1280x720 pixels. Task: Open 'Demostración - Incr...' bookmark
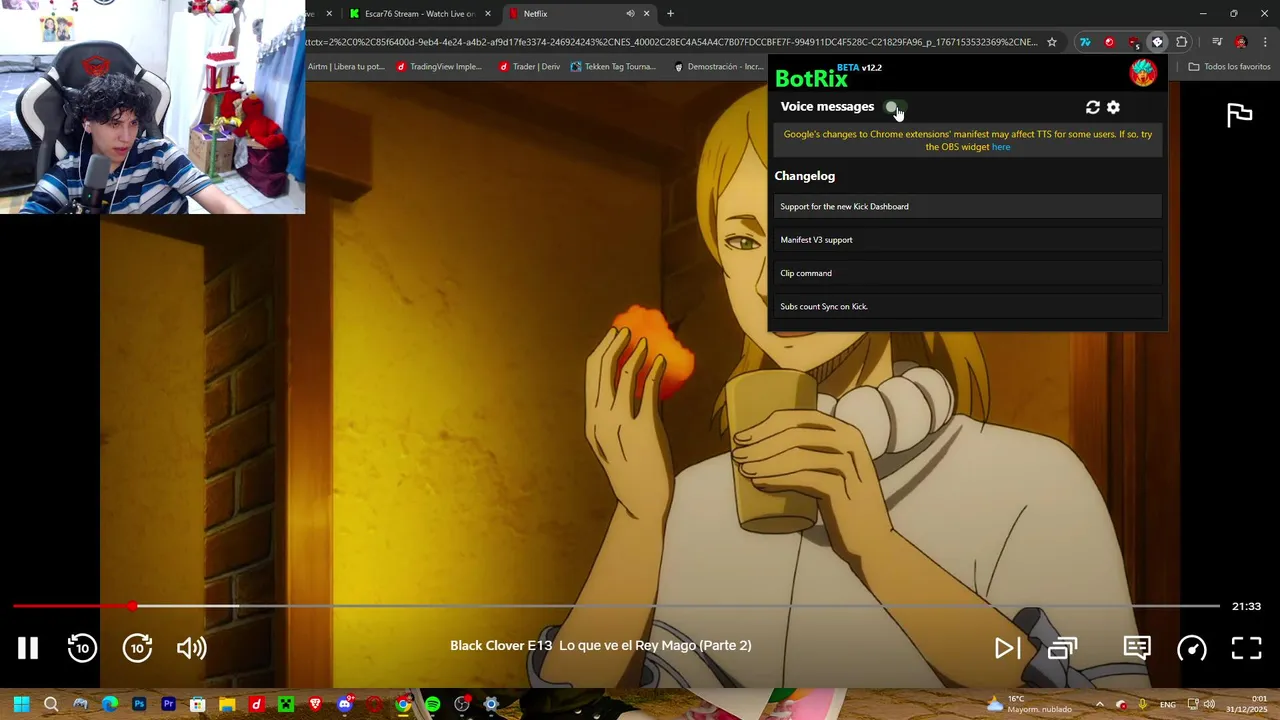click(719, 67)
